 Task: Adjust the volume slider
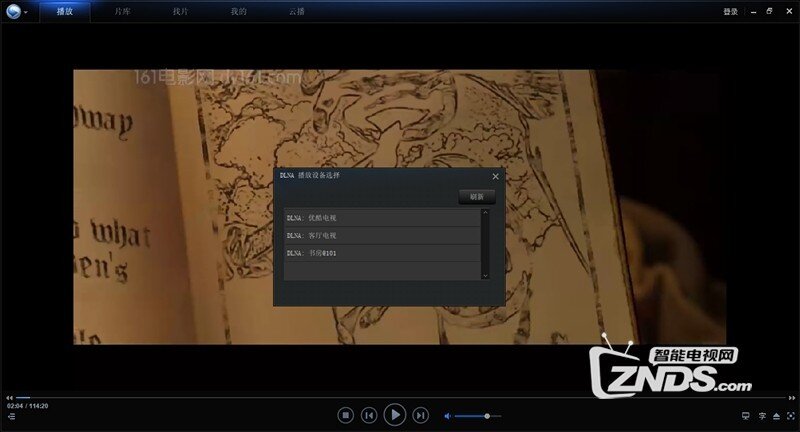478,416
